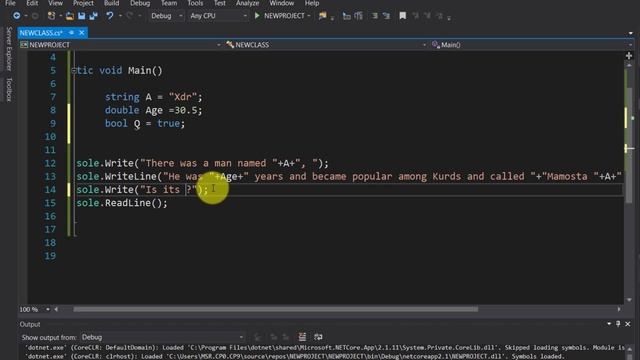Viewport: 640px width, 360px height.
Task: Clear all output in Output panel
Action: pos(302,337)
